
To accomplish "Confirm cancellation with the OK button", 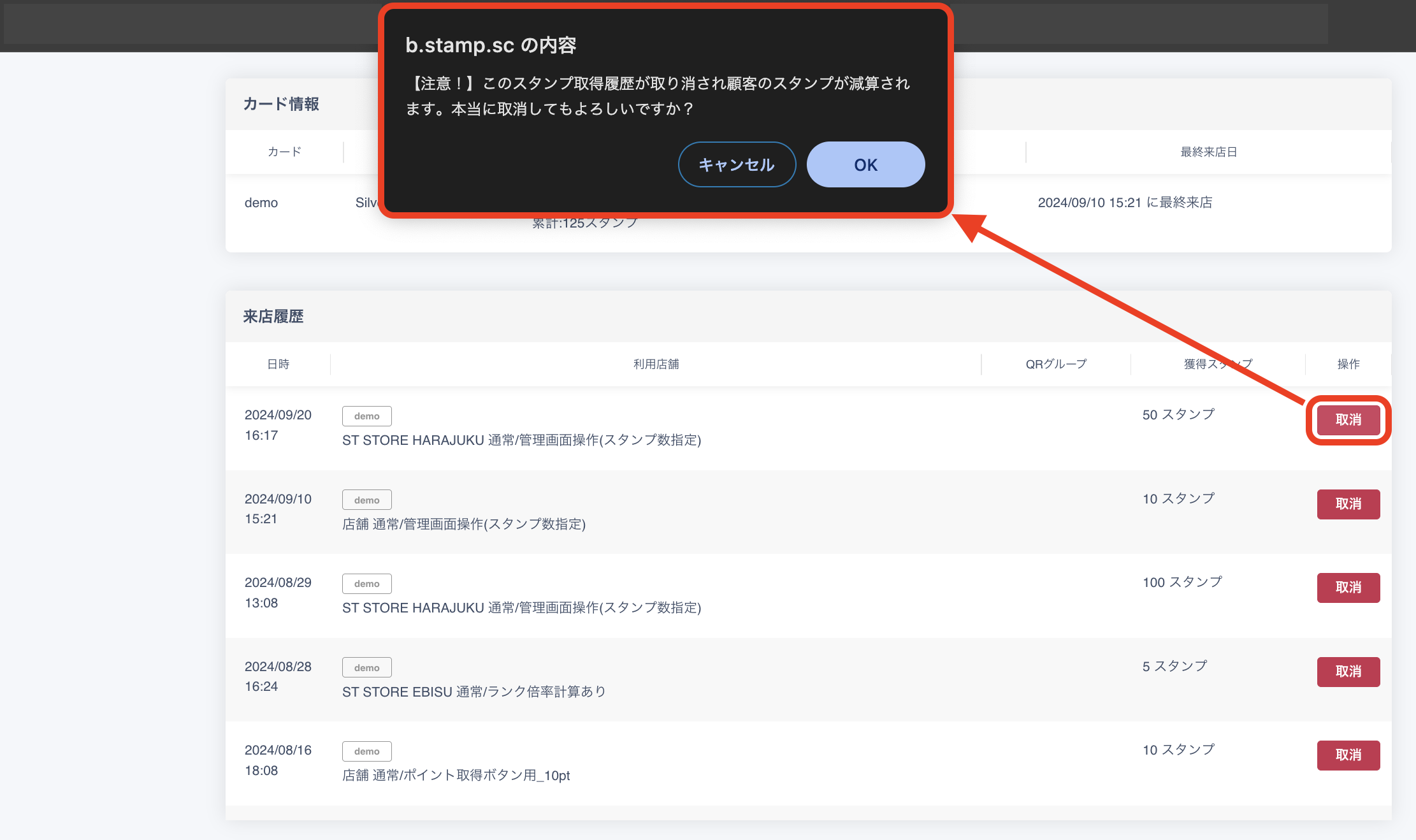I will 865,164.
